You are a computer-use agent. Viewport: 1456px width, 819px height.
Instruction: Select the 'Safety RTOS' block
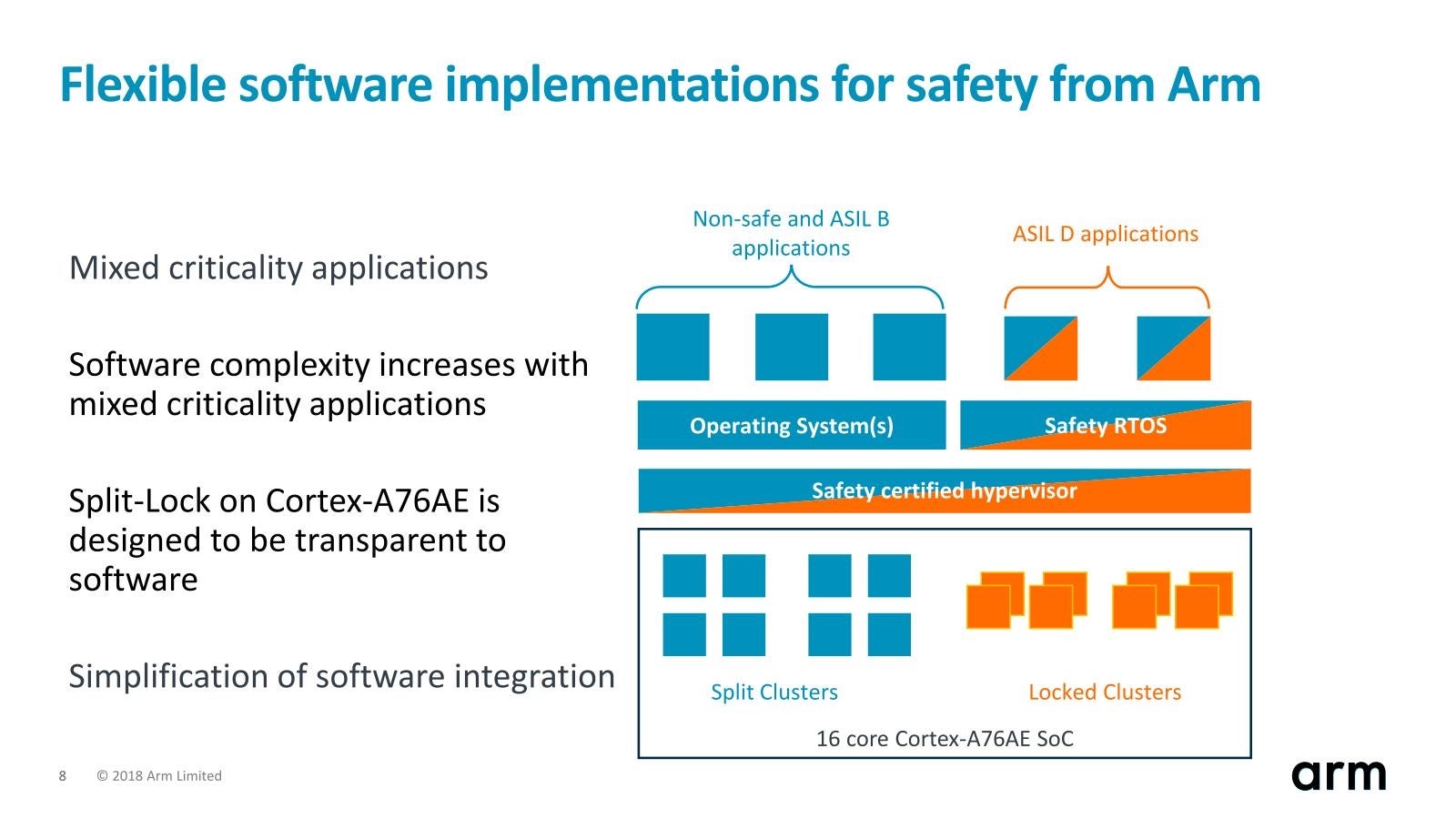point(1106,425)
